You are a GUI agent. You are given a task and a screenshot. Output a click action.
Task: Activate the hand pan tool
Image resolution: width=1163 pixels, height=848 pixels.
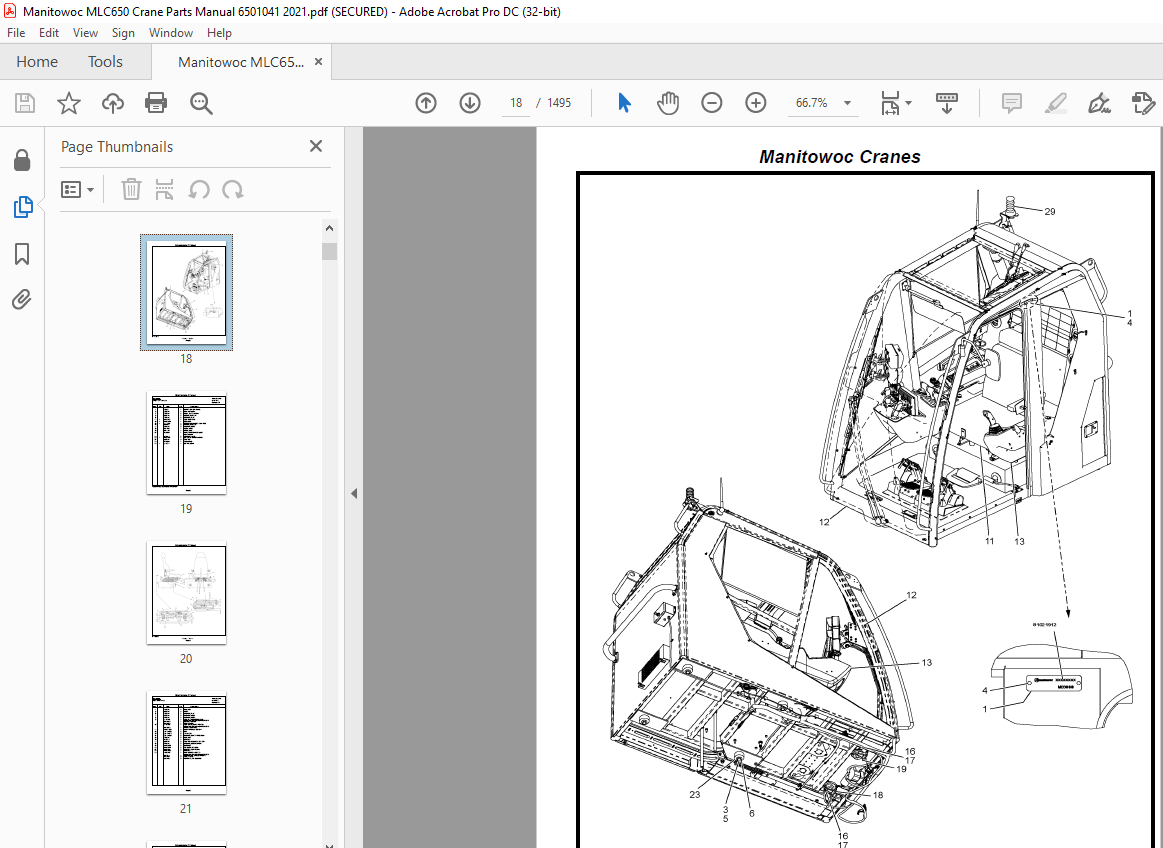click(668, 103)
